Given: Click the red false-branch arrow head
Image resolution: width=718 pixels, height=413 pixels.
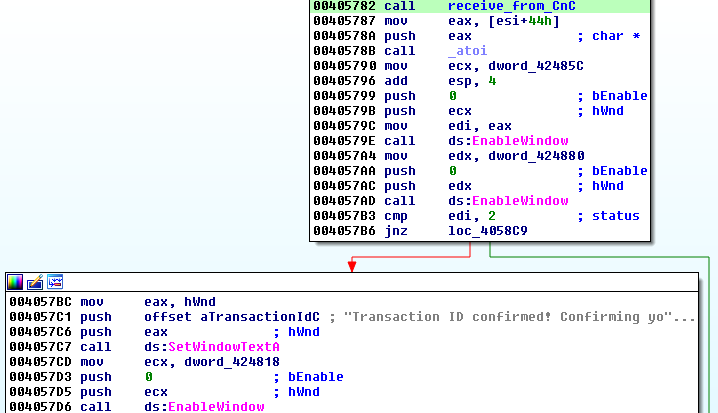Looking at the screenshot, I should pyautogui.click(x=352, y=265).
